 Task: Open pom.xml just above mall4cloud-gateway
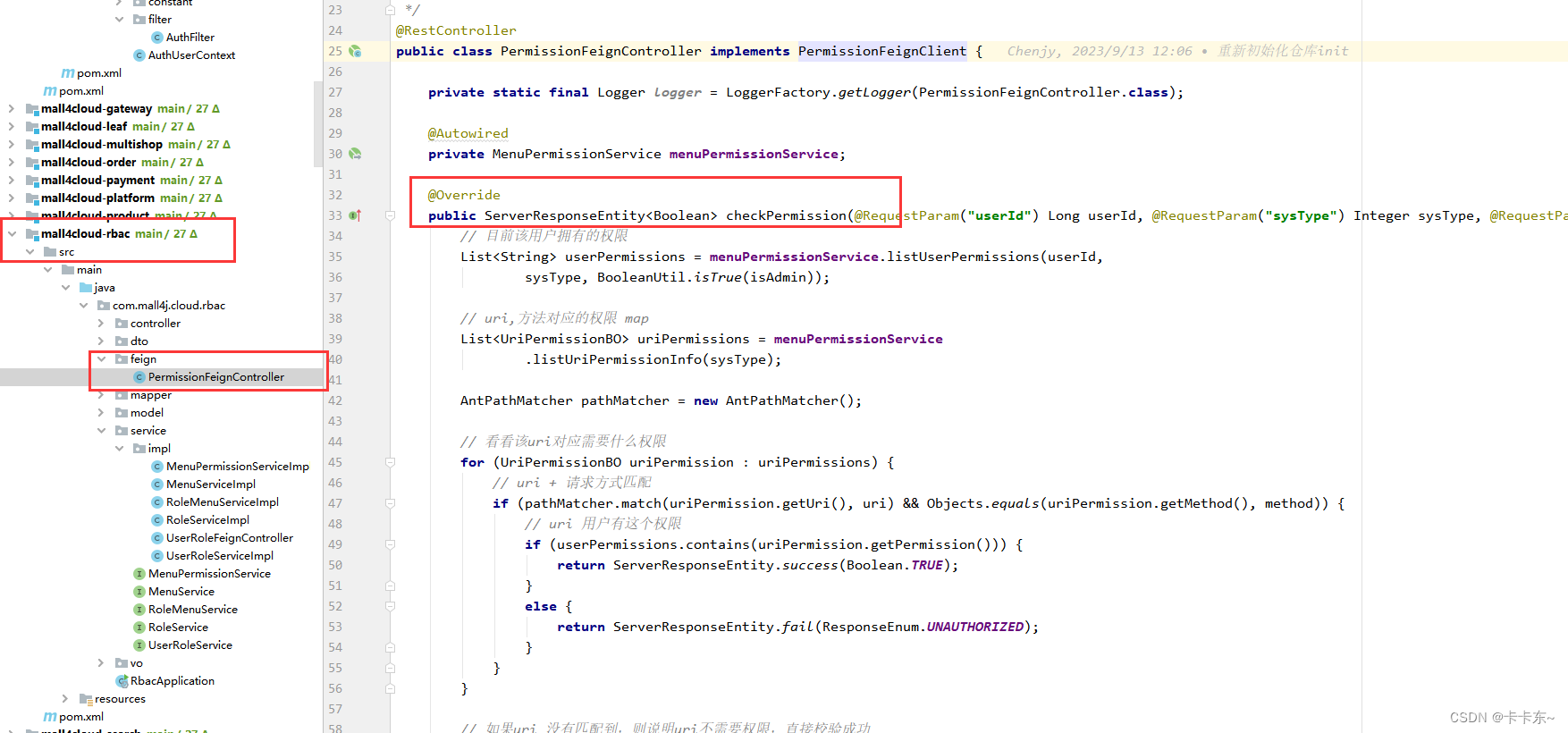(x=81, y=91)
